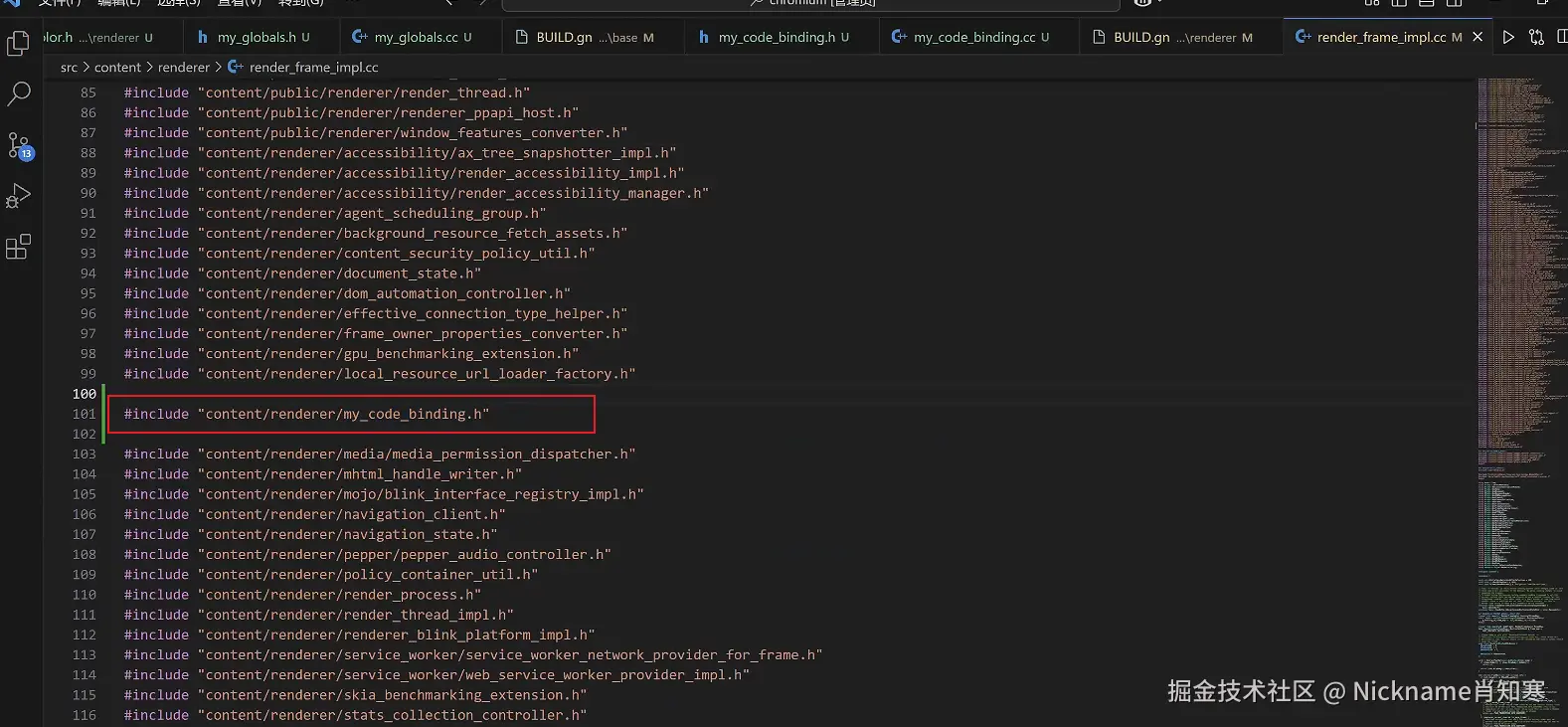Click the render_accessibility_manager.h include line
The width and height of the screenshot is (1568, 727).
pos(417,193)
